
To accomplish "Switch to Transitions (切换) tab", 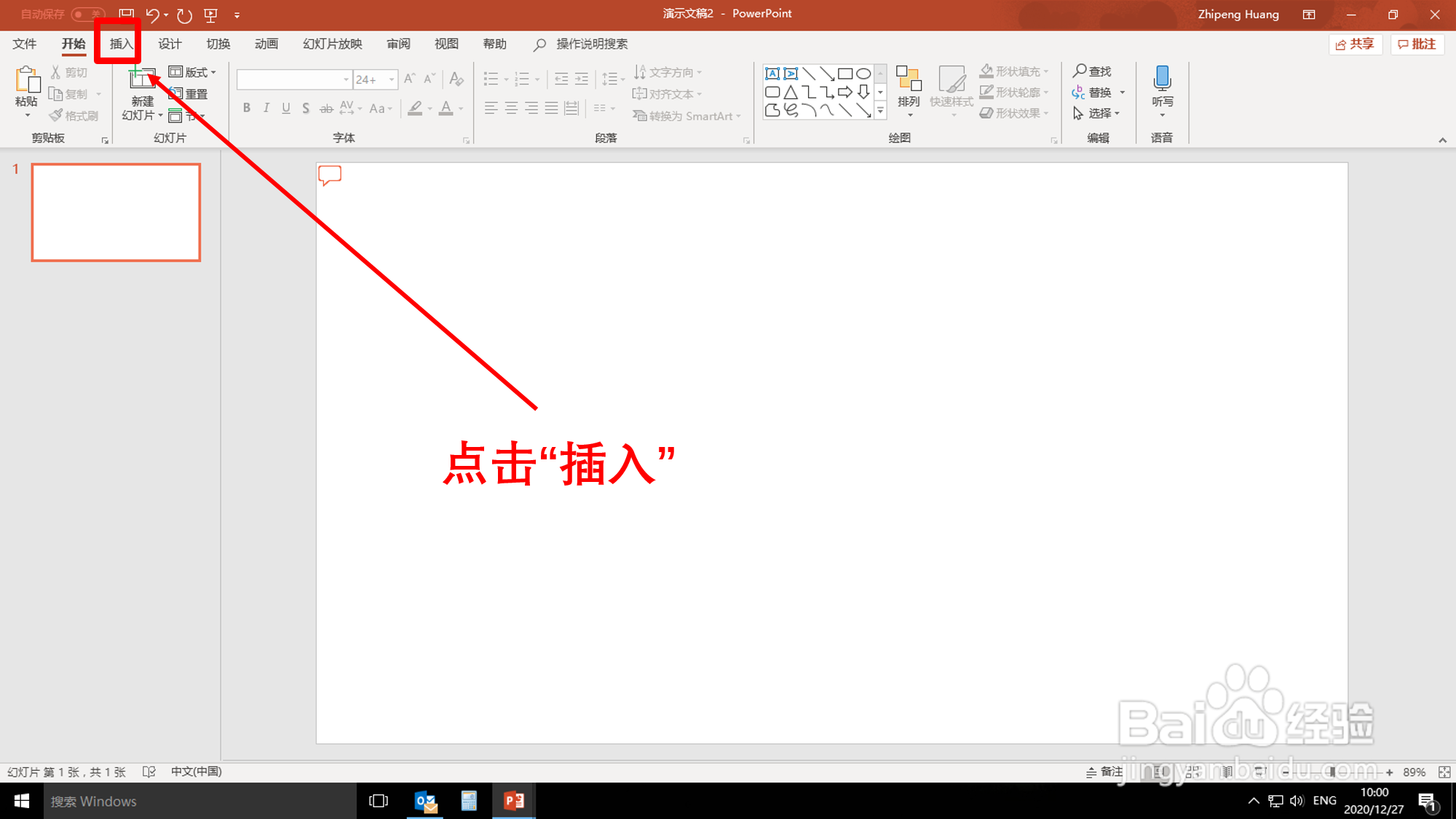I will (x=218, y=44).
